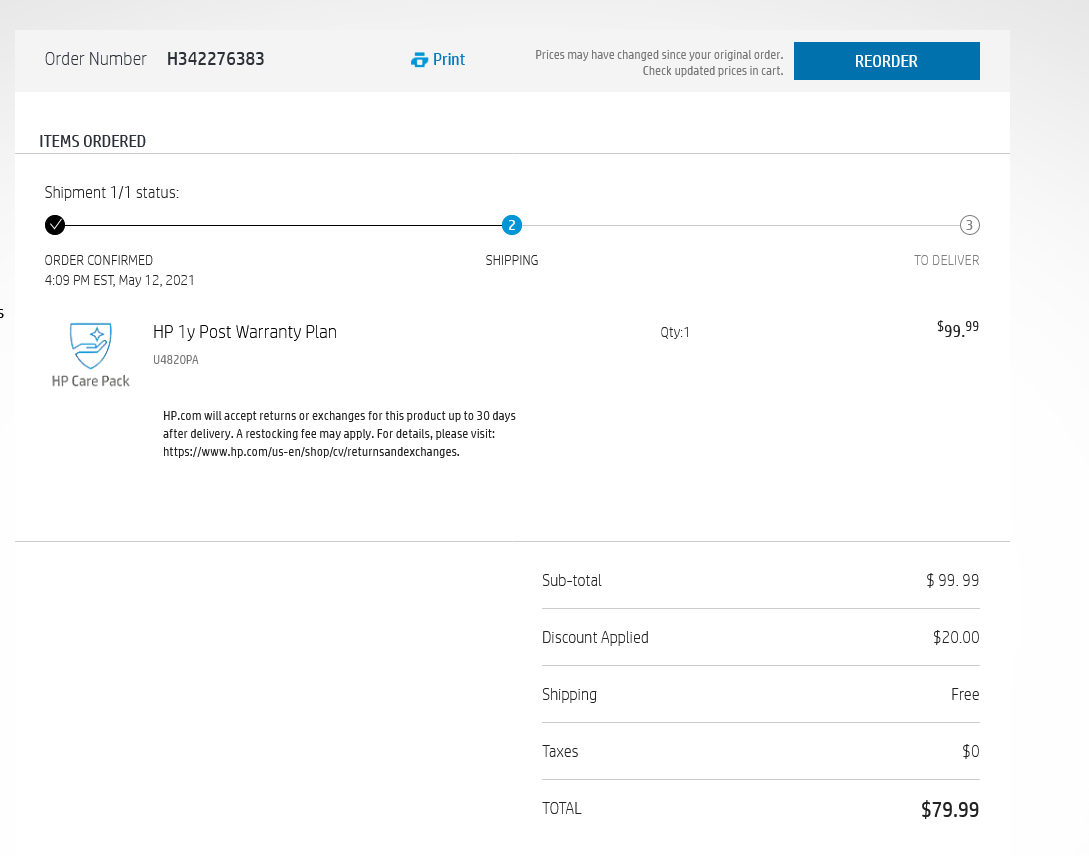Click the returns and exchanges URL text
1089x856 pixels.
[x=311, y=451]
